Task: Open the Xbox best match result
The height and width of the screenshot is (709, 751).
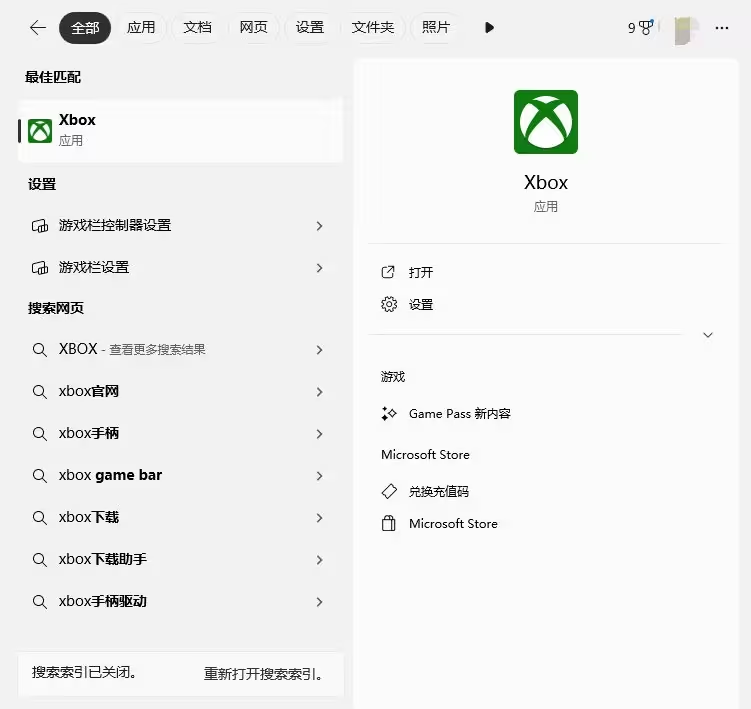Action: (181, 130)
